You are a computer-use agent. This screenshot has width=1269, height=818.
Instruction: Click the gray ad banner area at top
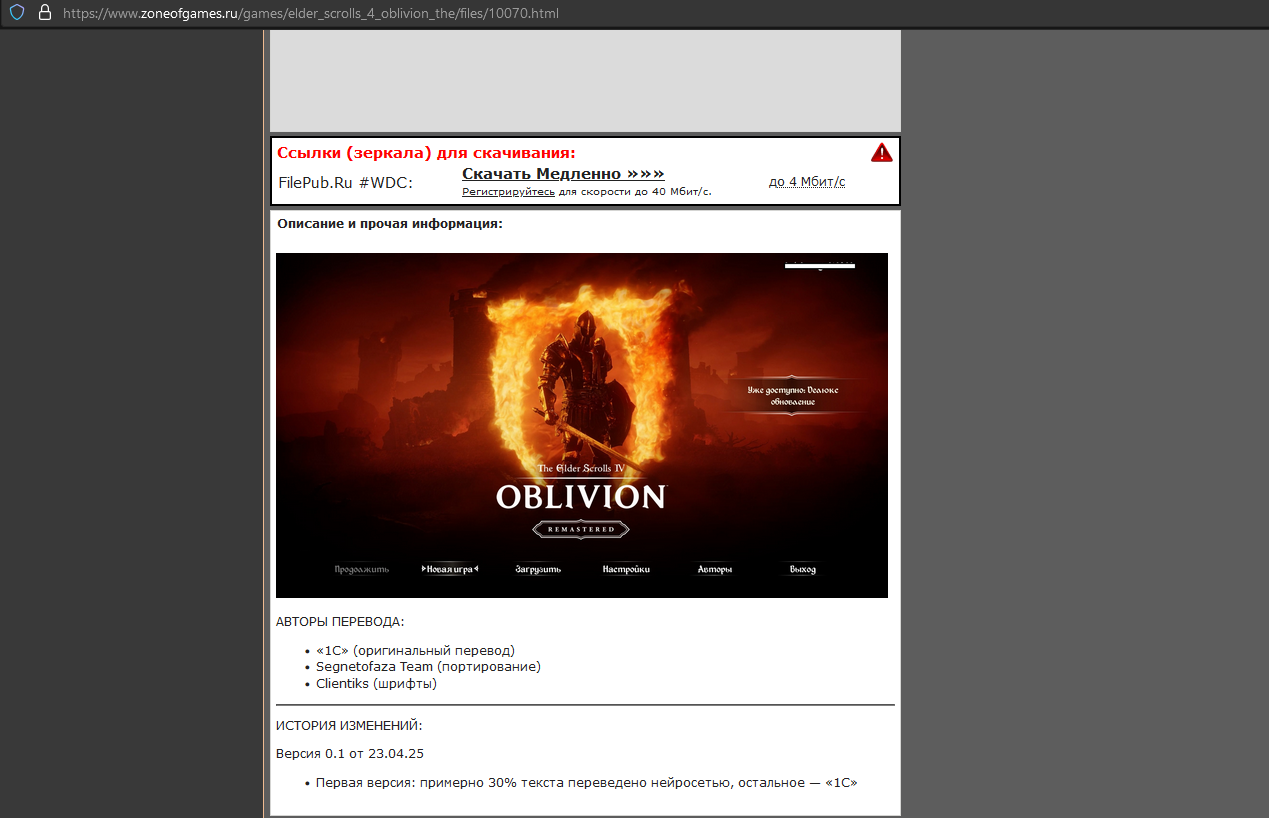point(585,81)
